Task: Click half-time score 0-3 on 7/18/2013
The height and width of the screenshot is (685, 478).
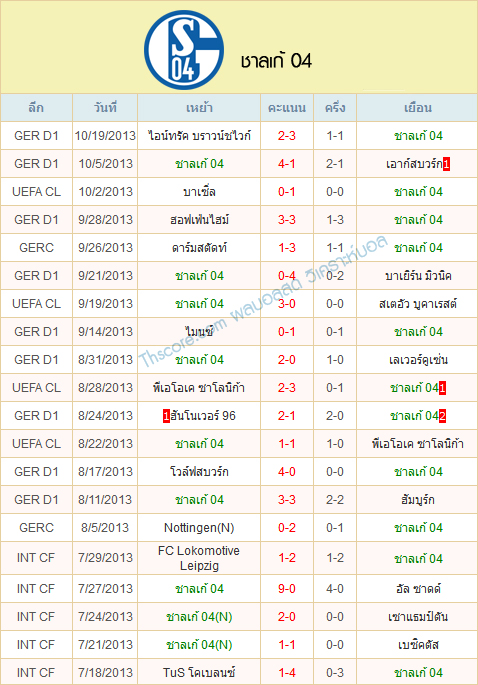Action: click(x=335, y=672)
